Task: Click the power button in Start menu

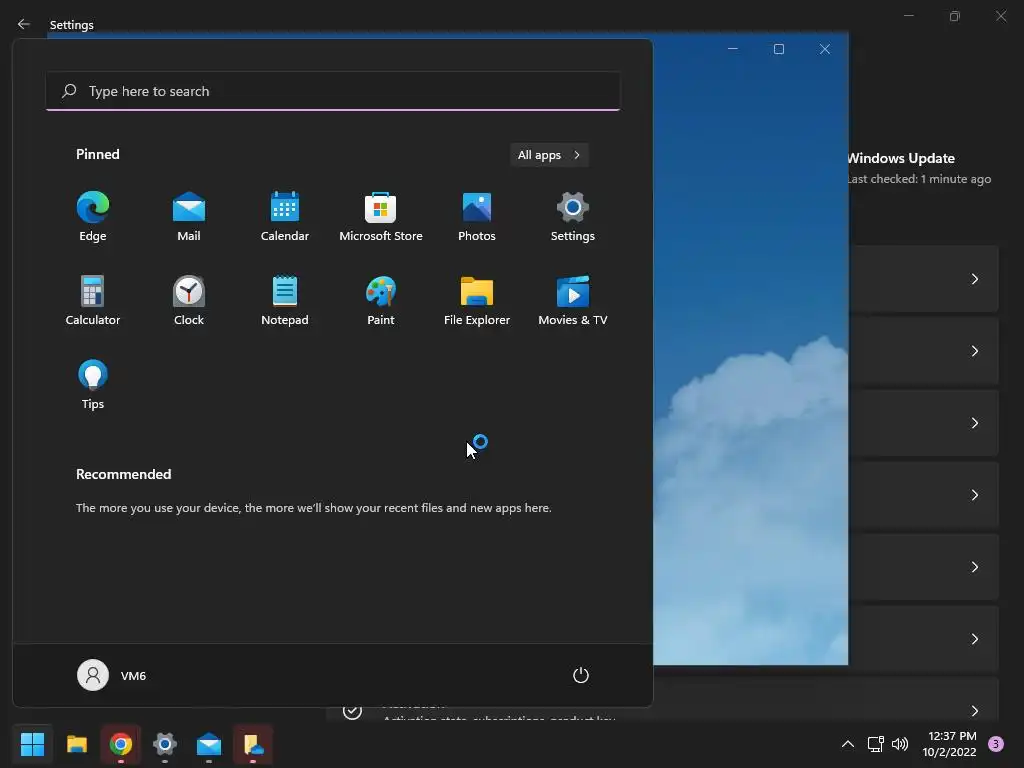Action: tap(581, 675)
